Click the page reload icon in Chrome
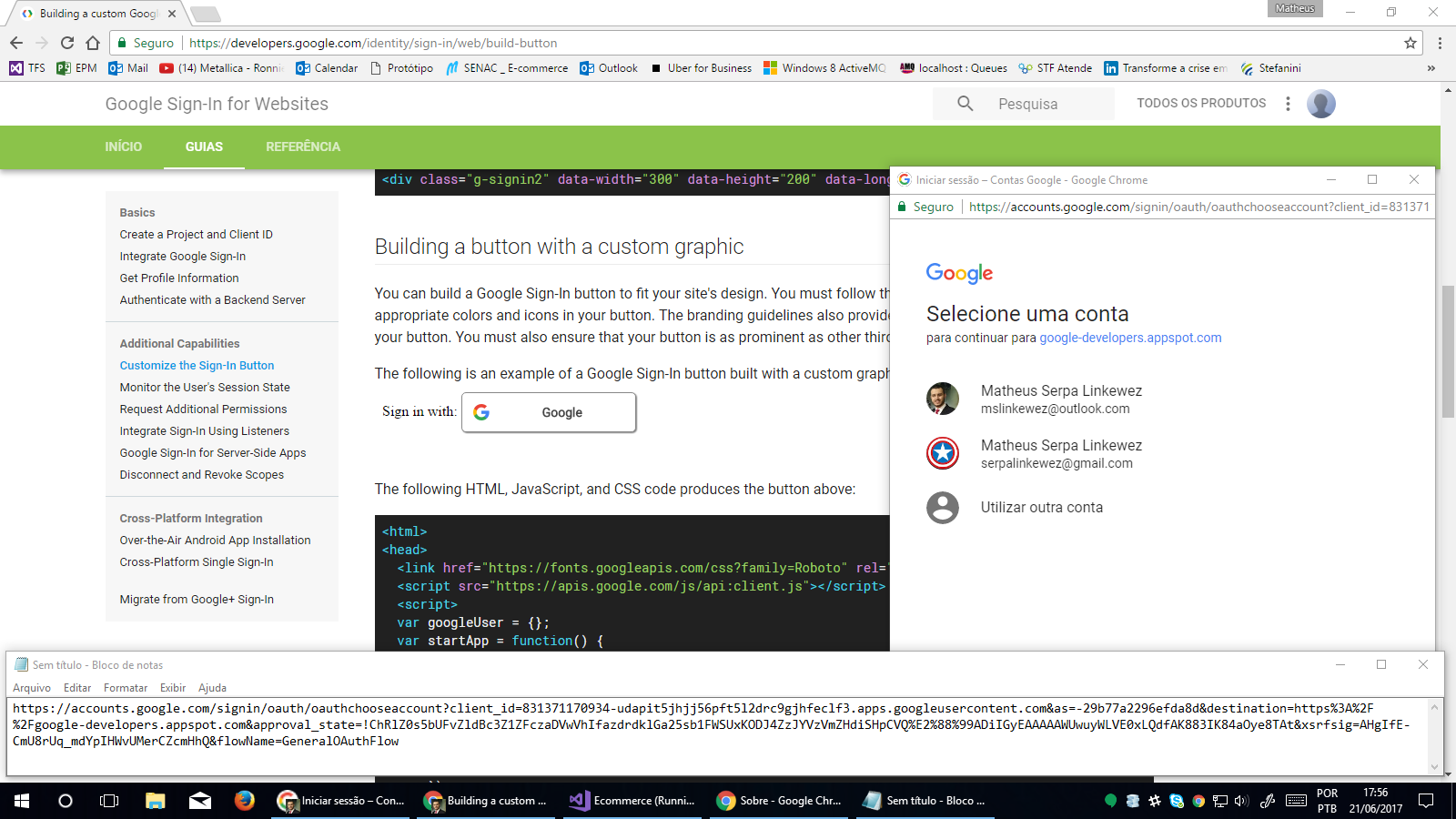This screenshot has height=819, width=1456. 66,42
